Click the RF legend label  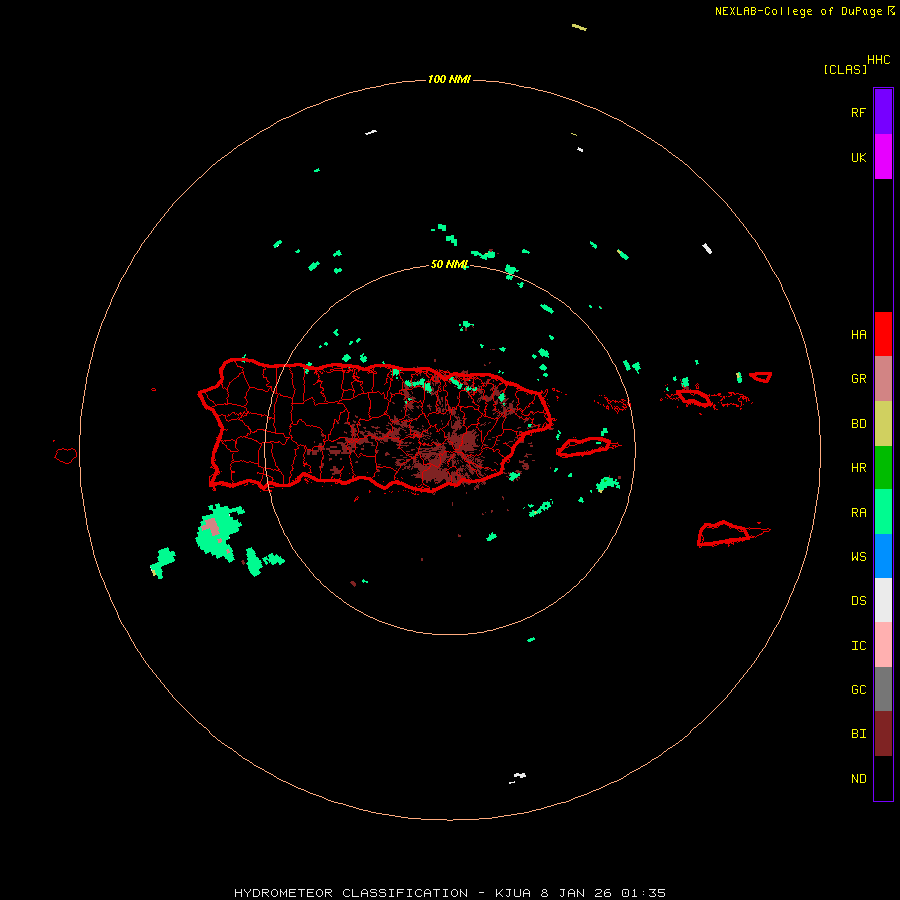(x=858, y=112)
